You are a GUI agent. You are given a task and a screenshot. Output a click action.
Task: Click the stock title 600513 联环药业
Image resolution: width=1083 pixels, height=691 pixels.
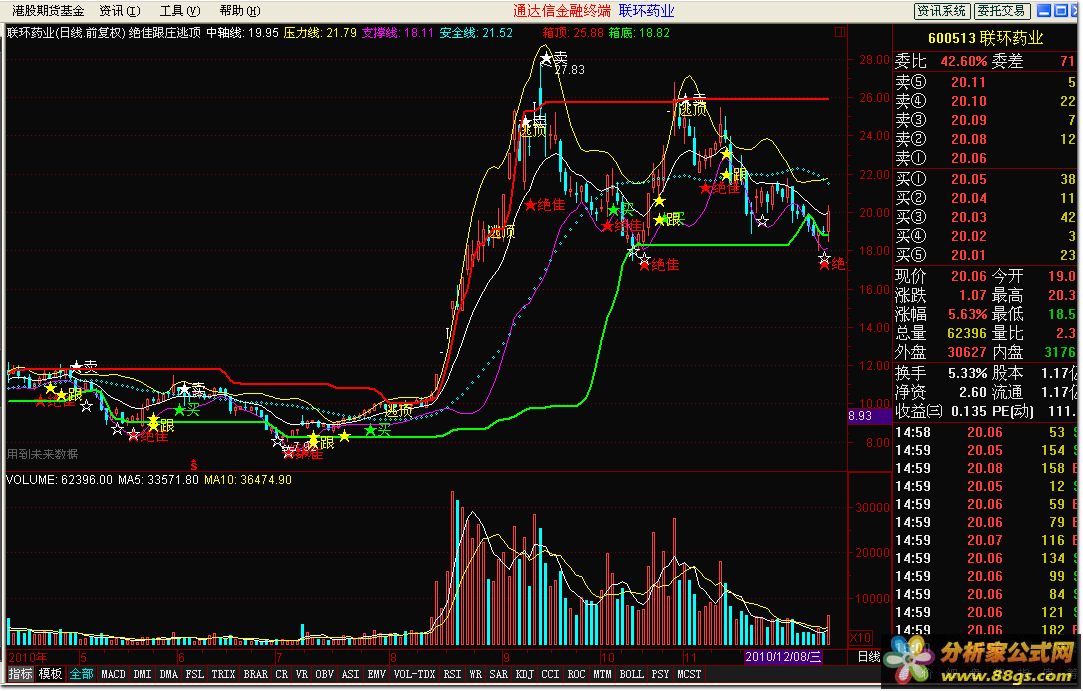986,39
